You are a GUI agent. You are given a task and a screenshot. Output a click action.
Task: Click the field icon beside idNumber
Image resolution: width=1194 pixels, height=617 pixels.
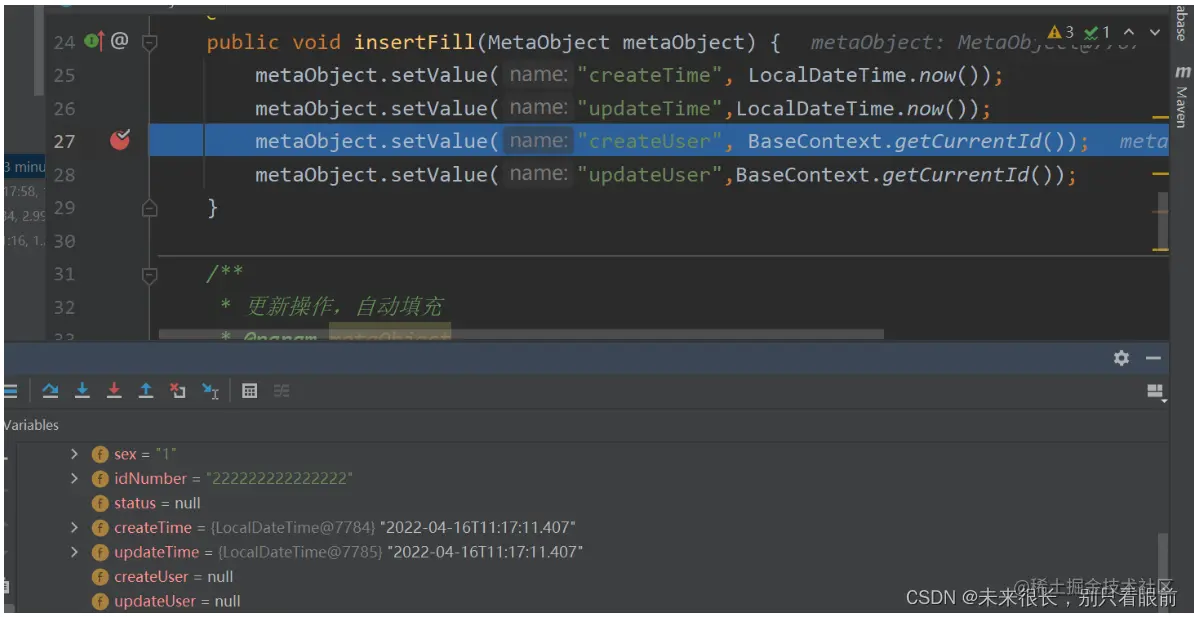tap(100, 479)
